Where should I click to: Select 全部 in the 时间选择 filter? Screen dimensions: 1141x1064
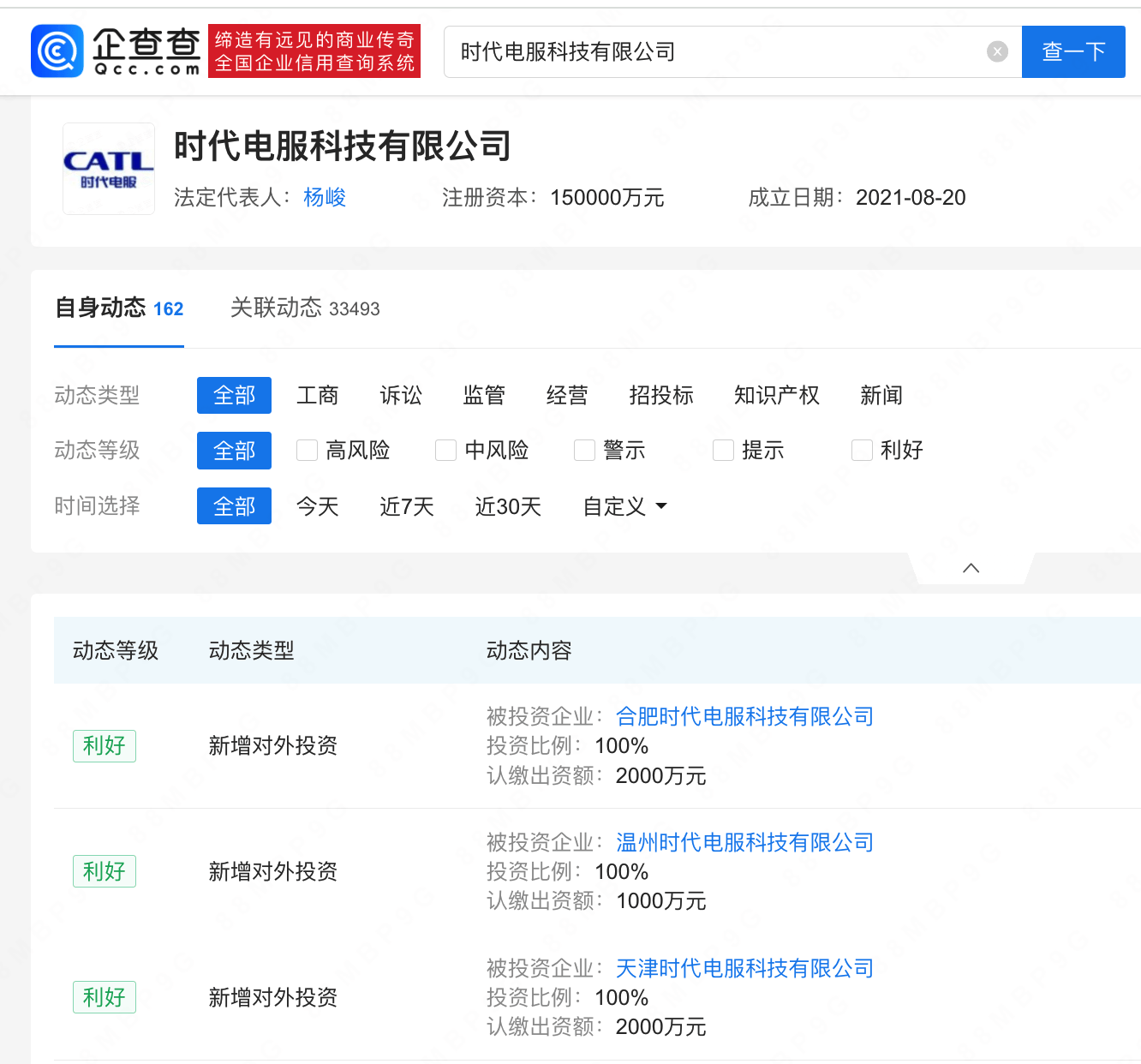234,506
